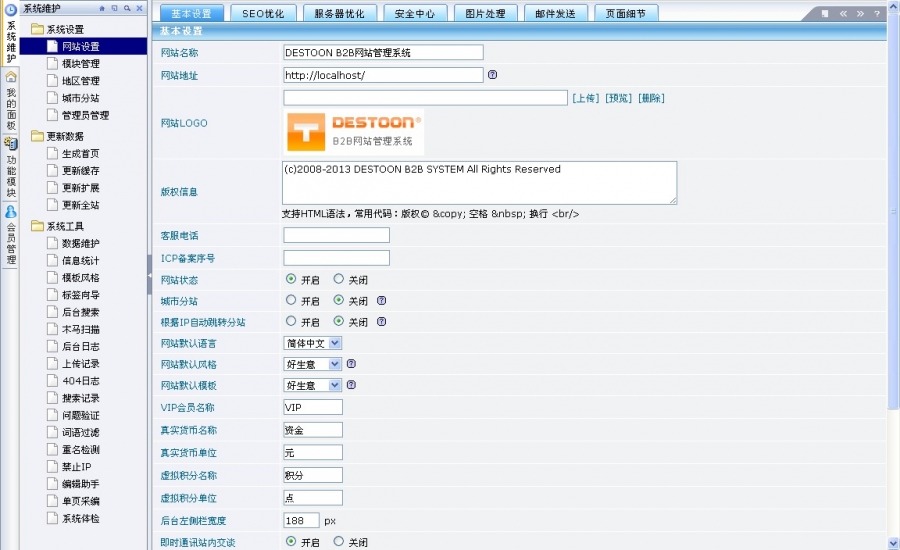
Task: Set 网站状态 to 关闭
Action: 339,279
